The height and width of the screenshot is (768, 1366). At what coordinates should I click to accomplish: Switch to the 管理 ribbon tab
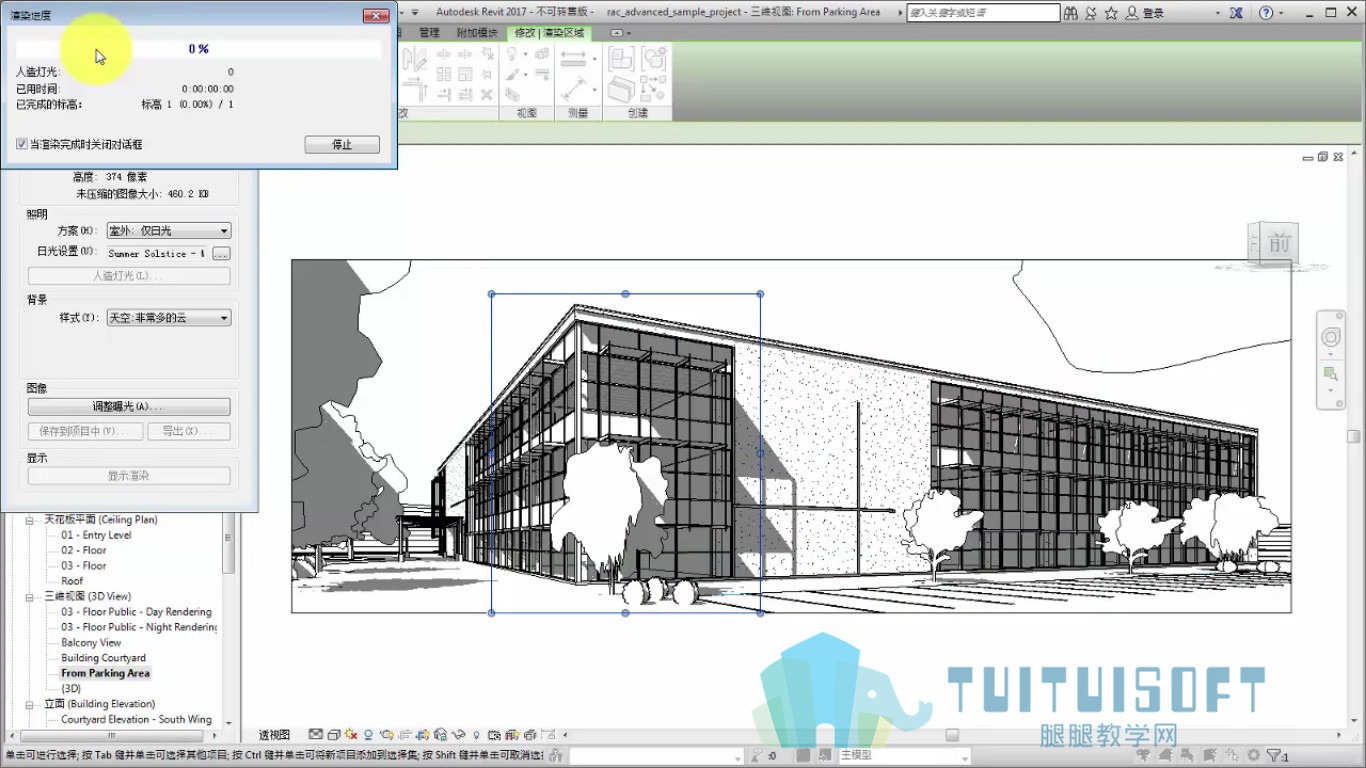(429, 33)
